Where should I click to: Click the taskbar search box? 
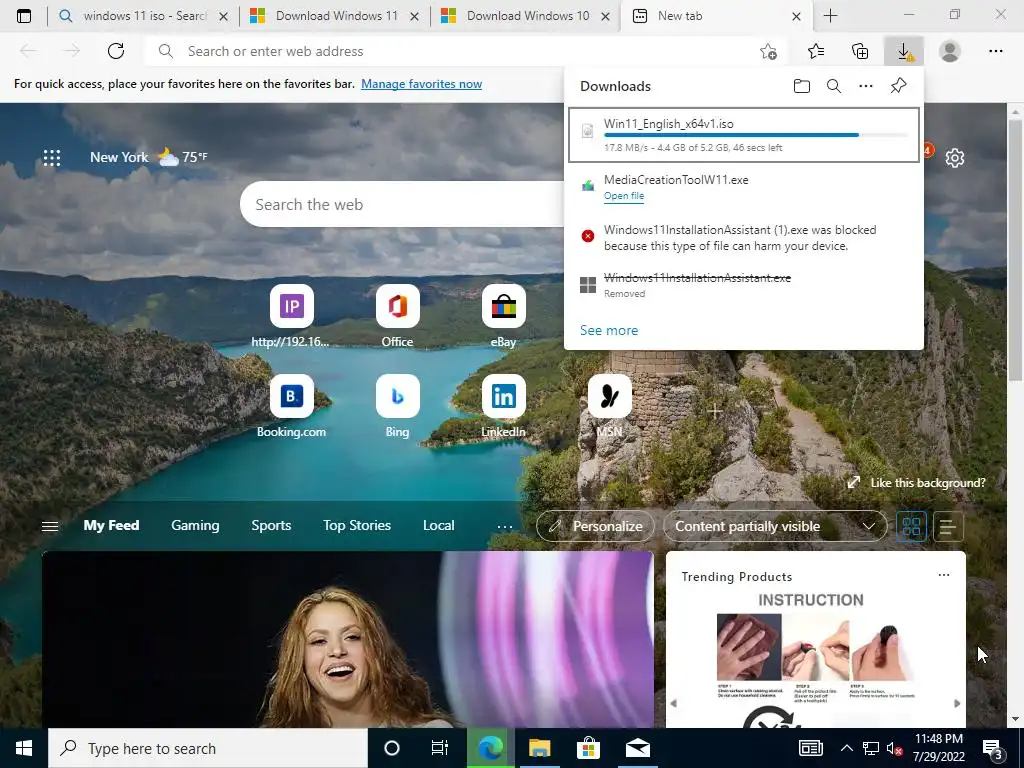pos(208,748)
